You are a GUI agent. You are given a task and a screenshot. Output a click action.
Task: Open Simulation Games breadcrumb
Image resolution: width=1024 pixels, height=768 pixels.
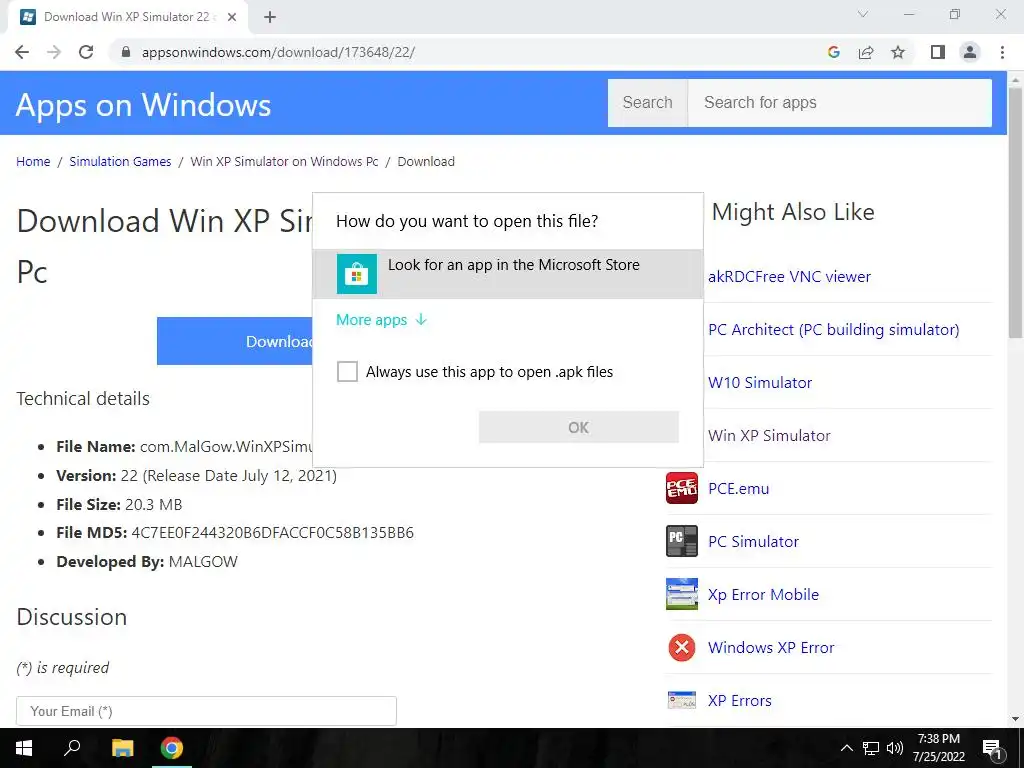(x=120, y=161)
